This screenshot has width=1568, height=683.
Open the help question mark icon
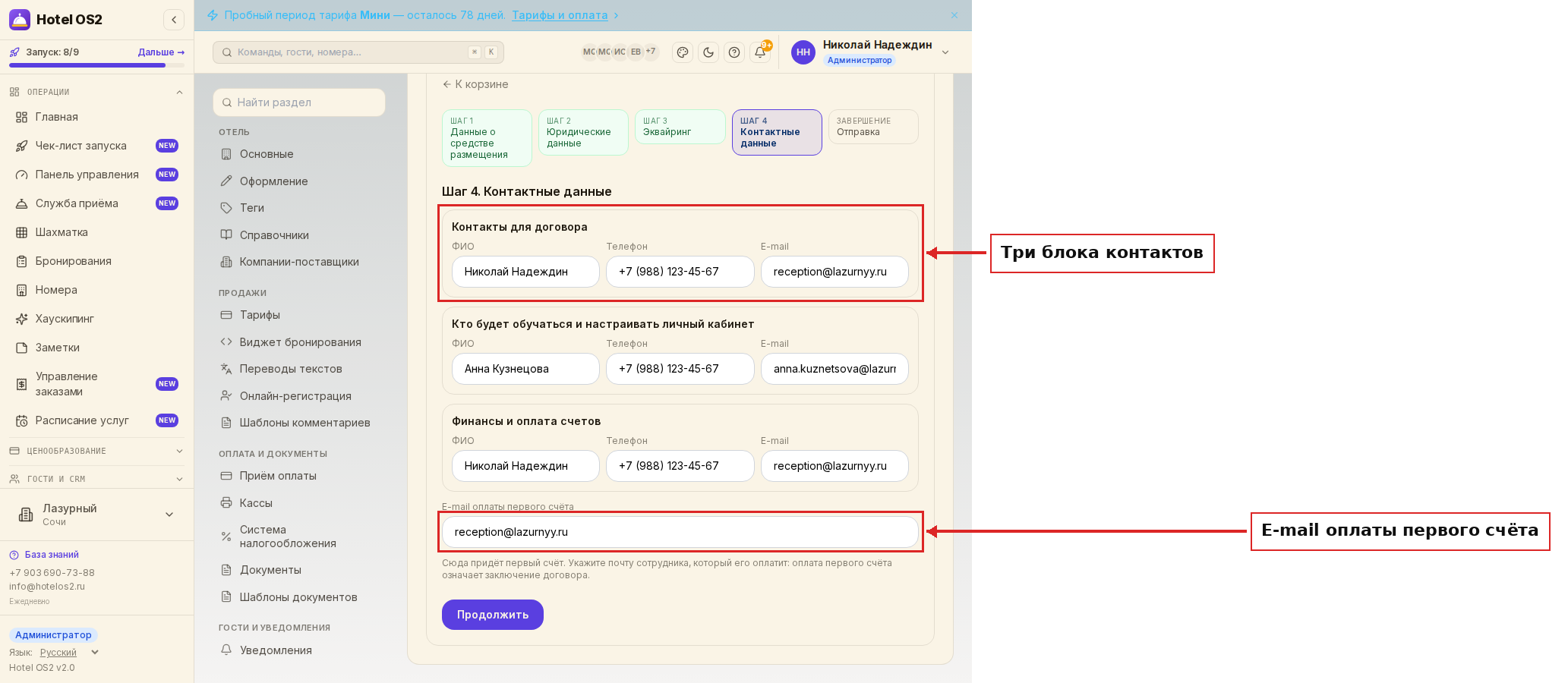[734, 52]
